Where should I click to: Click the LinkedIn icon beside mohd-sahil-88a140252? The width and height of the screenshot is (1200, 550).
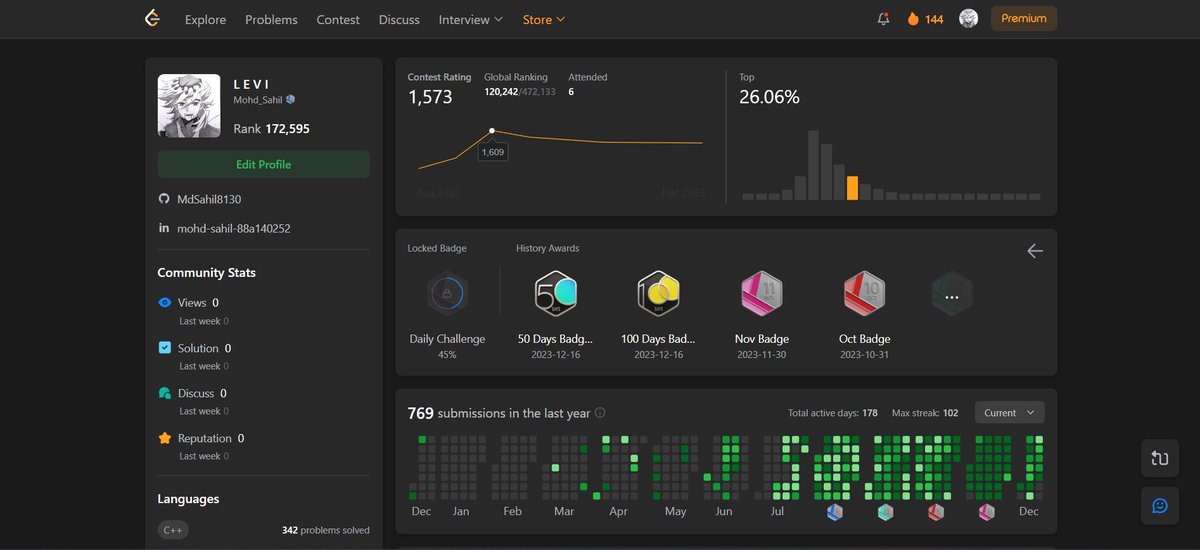[164, 228]
